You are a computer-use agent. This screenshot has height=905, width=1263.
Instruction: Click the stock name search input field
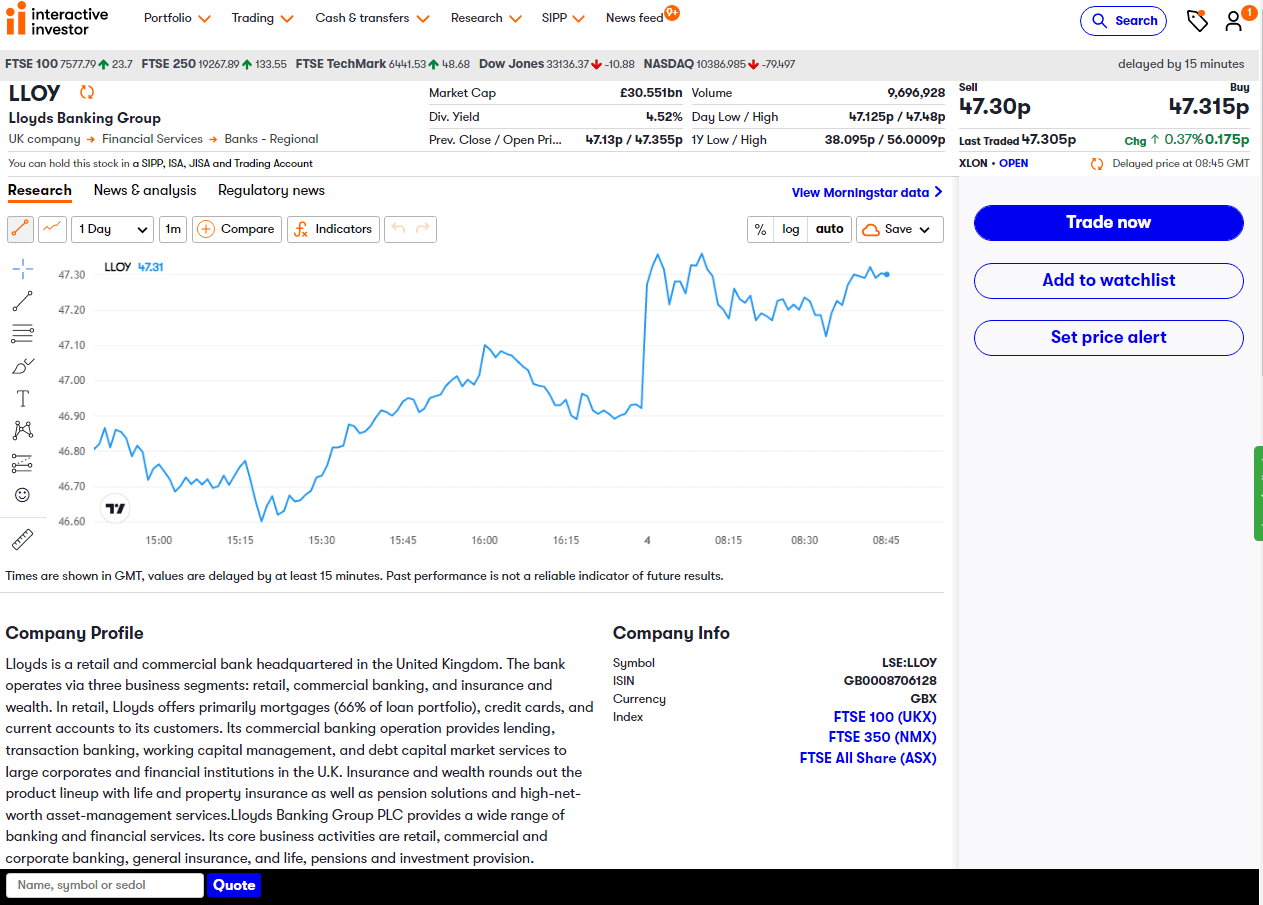pyautogui.click(x=103, y=885)
